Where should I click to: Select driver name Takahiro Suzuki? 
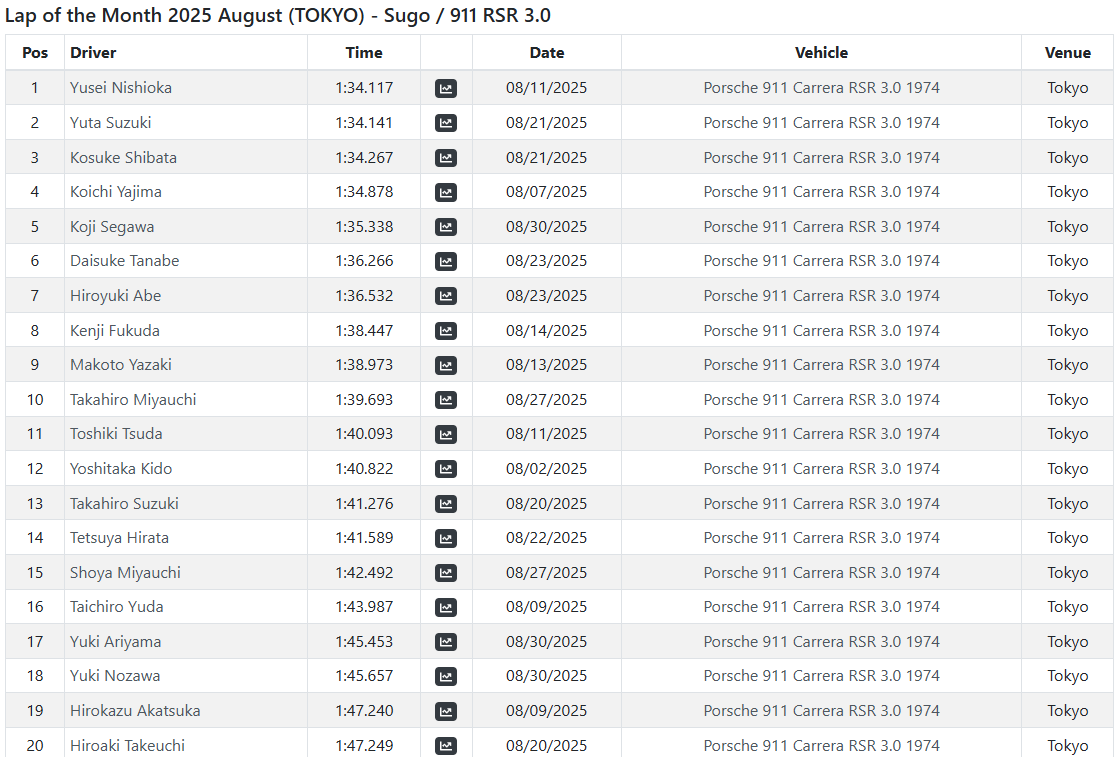(x=124, y=503)
